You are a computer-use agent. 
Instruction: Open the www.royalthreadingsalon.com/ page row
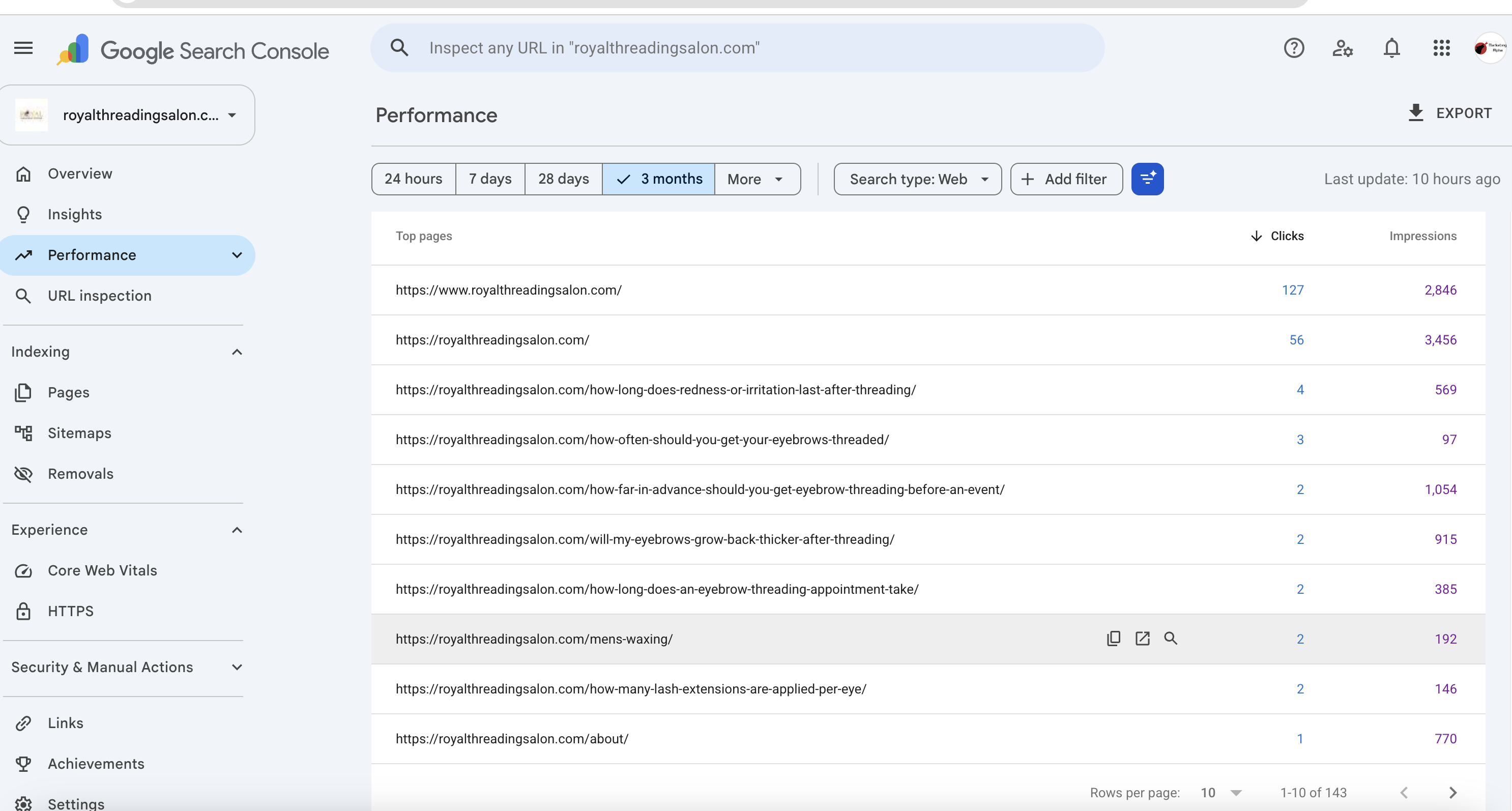928,290
